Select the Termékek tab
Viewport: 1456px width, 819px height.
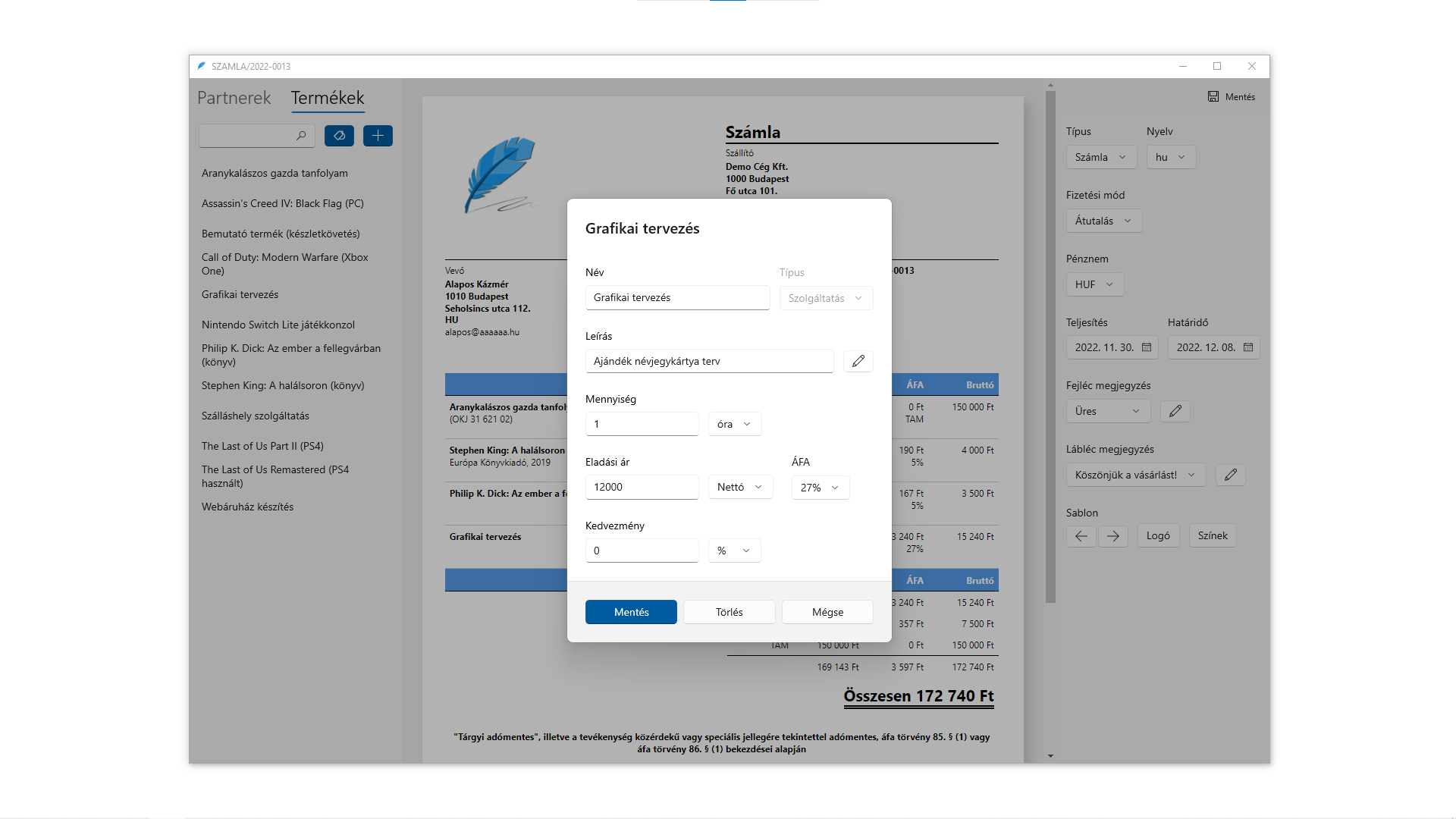(x=328, y=98)
